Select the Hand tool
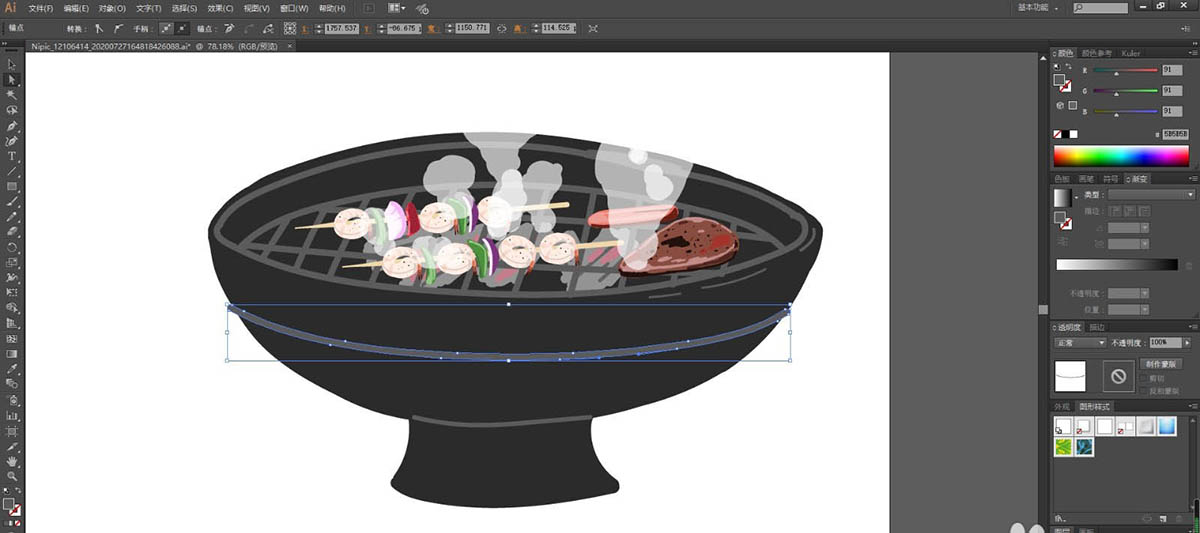This screenshot has height=533, width=1200. click(12, 461)
